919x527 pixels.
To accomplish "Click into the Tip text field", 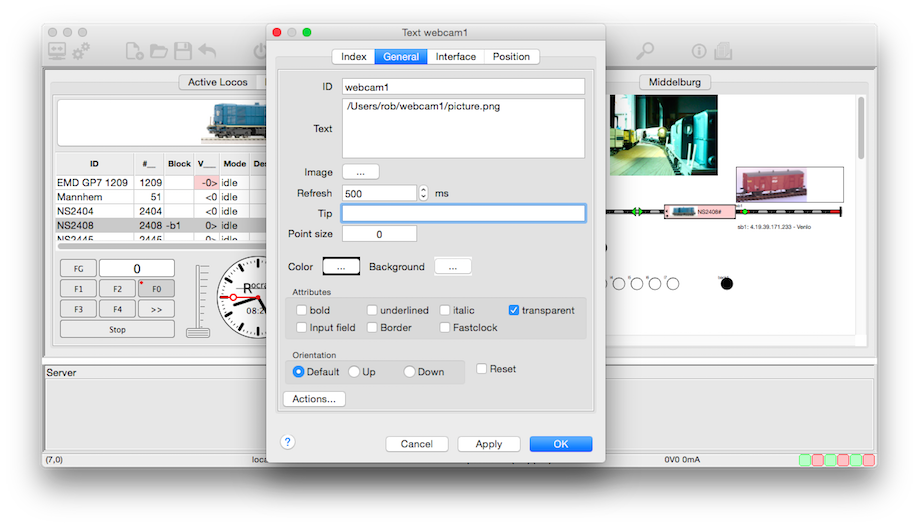I will [x=463, y=213].
